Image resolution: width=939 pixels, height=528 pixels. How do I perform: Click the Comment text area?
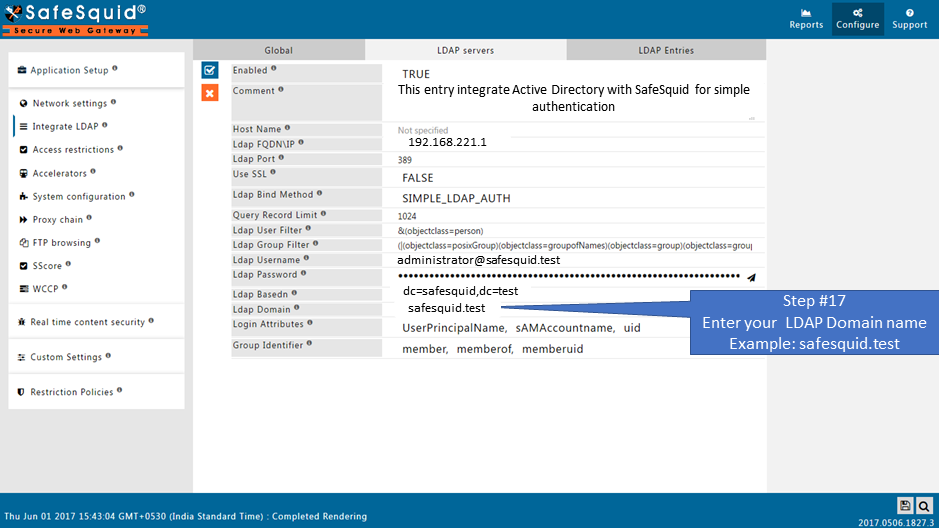coord(574,102)
